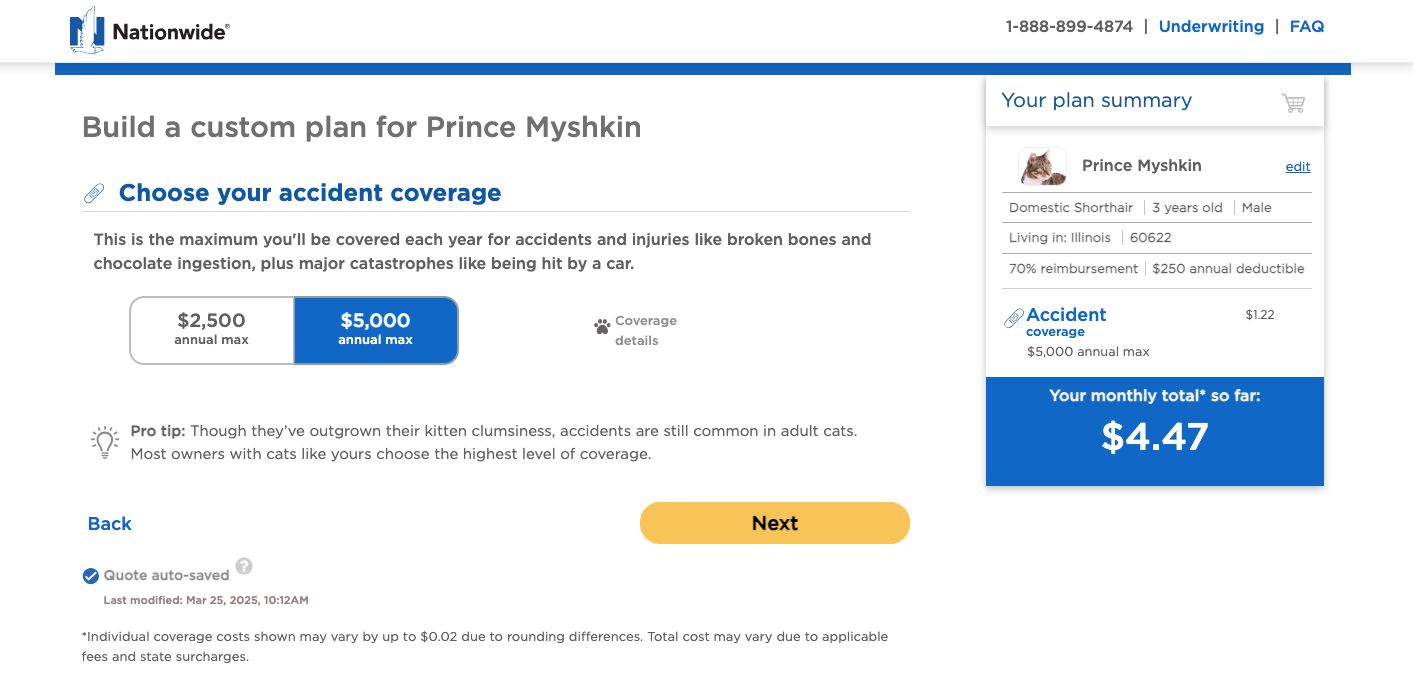Open the shopping cart icon

pyautogui.click(x=1293, y=103)
